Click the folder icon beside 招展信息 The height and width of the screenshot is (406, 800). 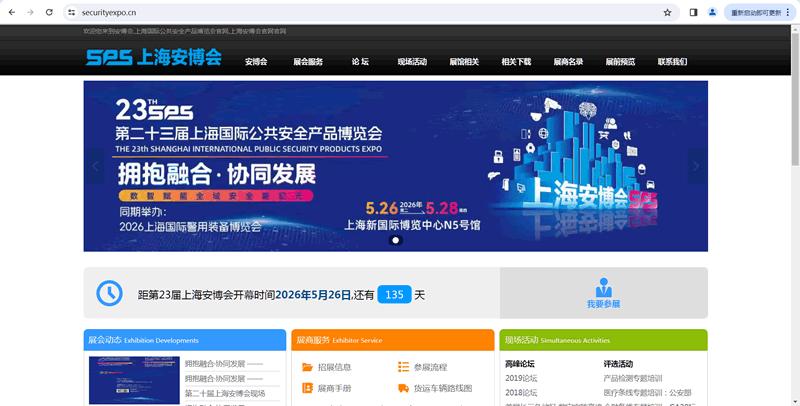[307, 367]
